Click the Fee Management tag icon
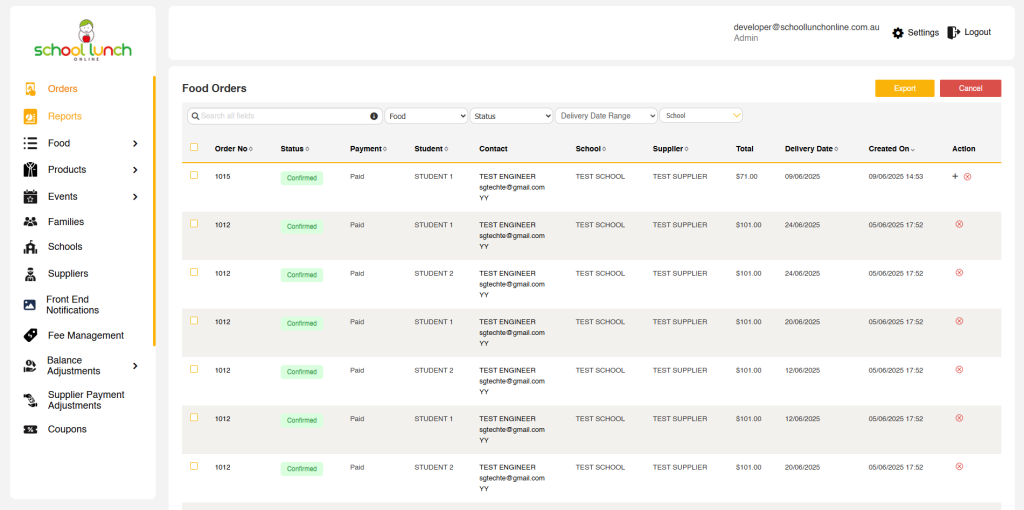 click(30, 335)
